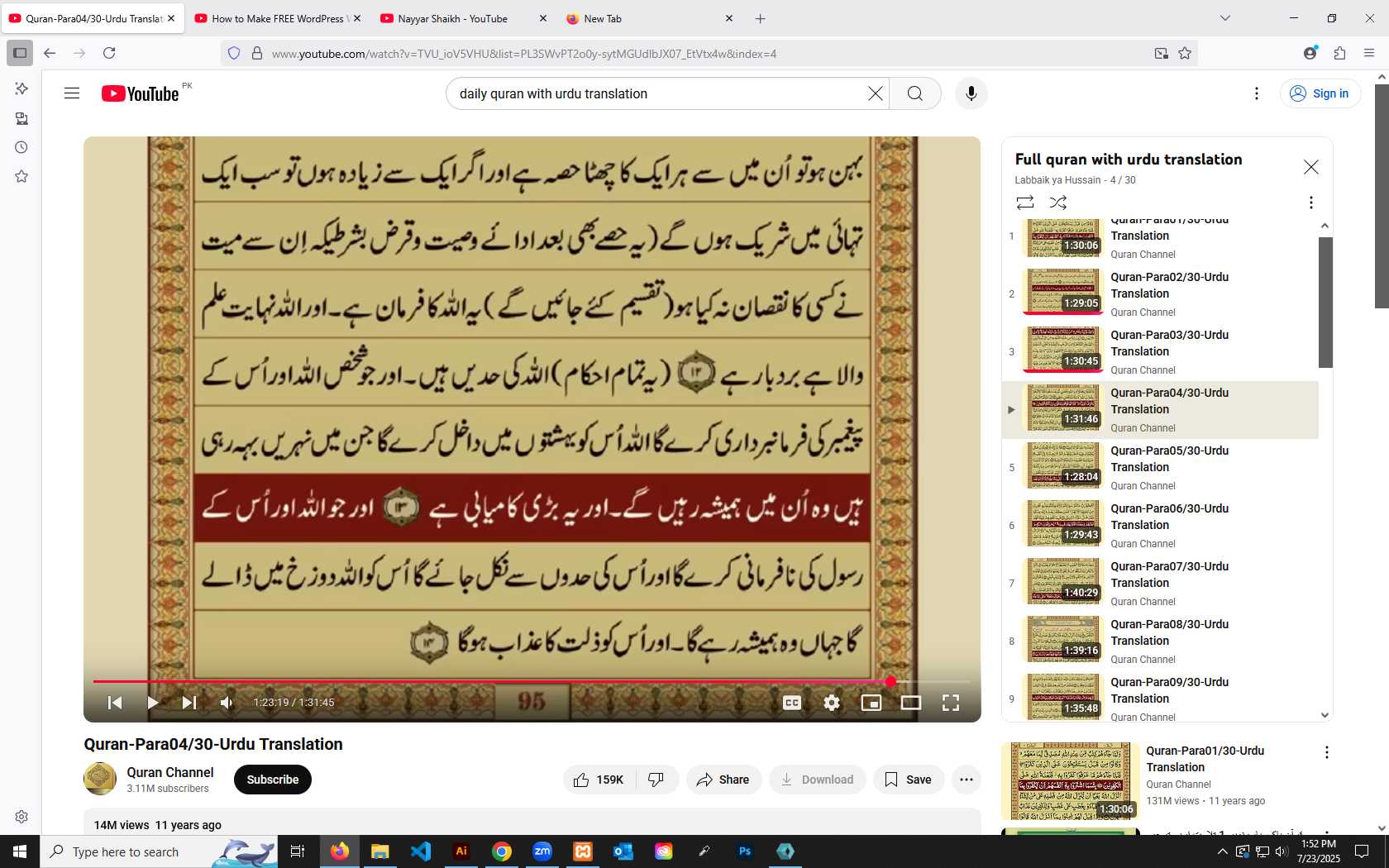Screen dimensions: 1389x868
Task: Open playlist options three-dot menu
Action: [1311, 203]
